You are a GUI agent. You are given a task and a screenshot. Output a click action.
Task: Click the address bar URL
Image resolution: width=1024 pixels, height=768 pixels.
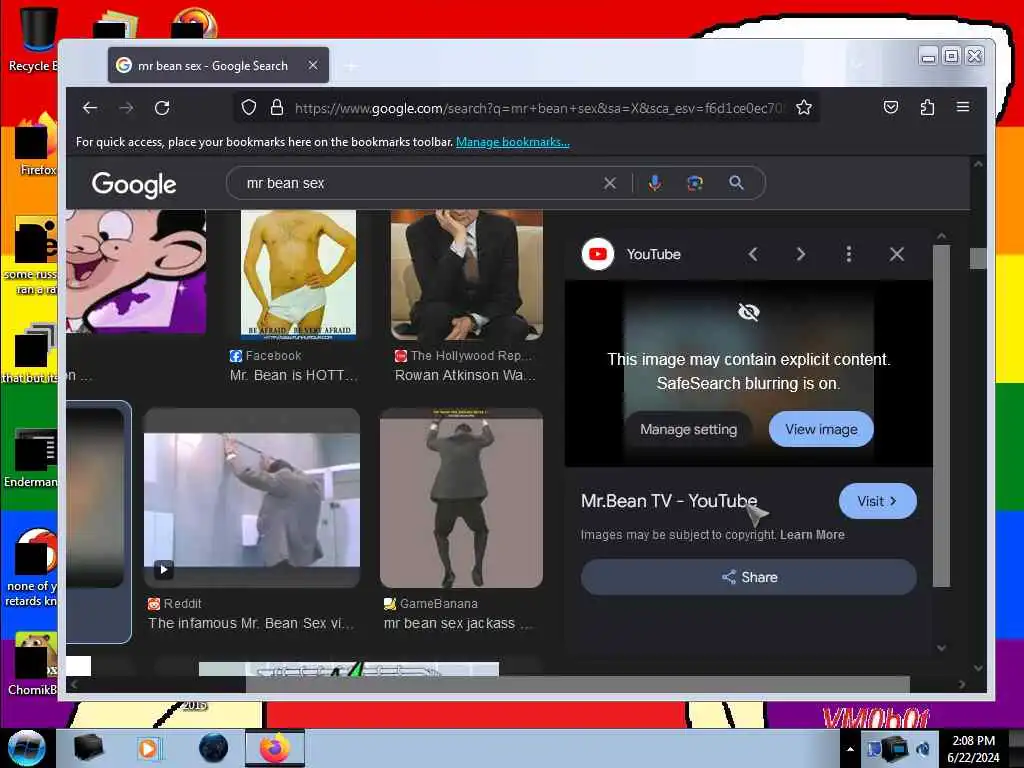[x=539, y=108]
